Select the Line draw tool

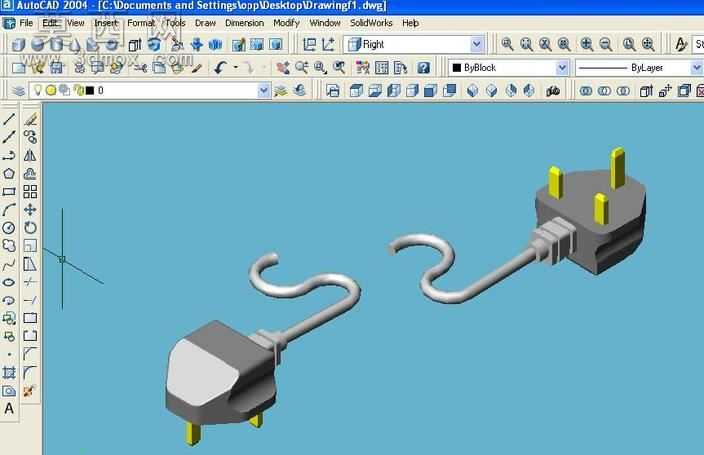click(9, 119)
